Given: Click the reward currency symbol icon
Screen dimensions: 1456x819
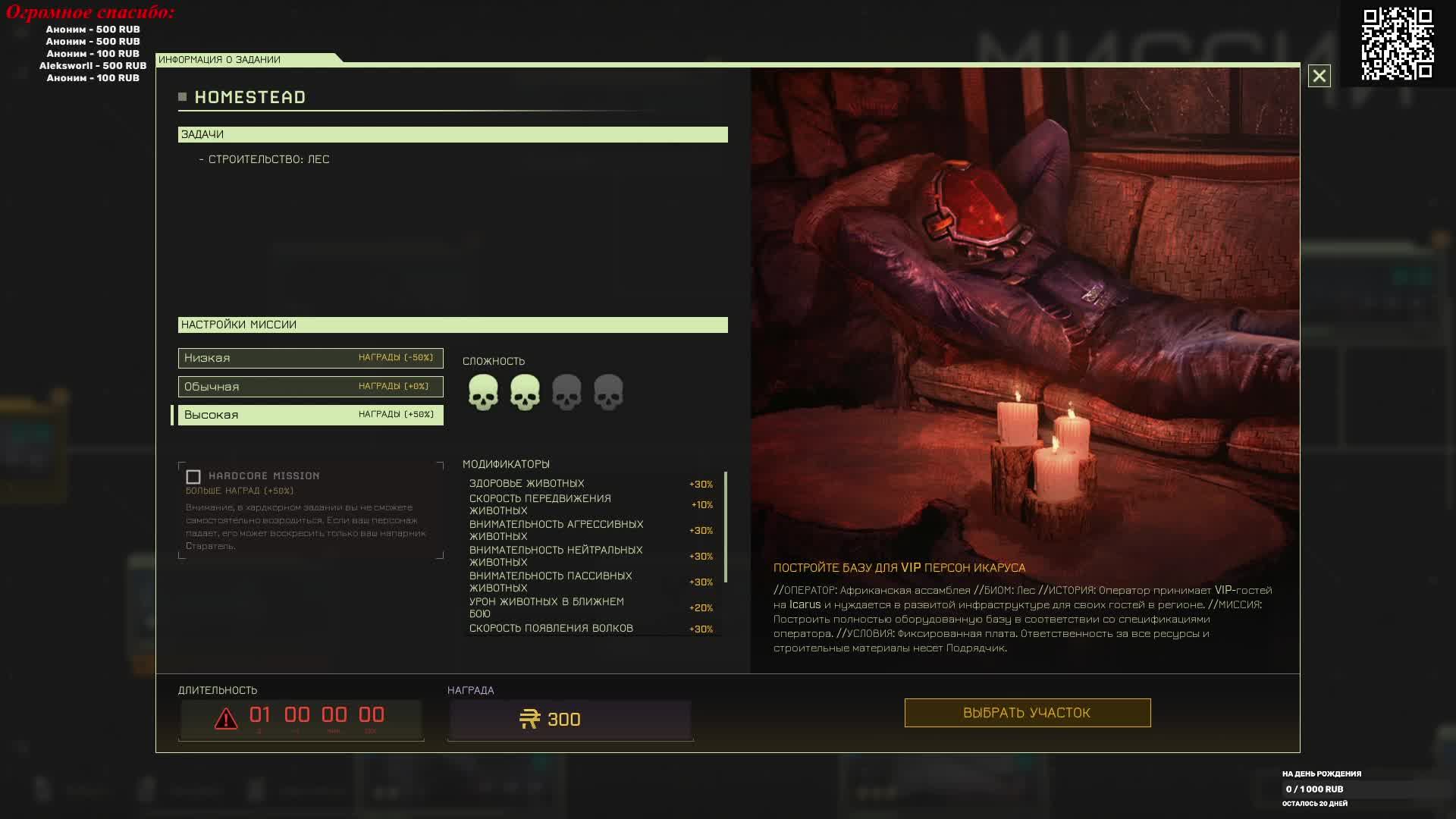Looking at the screenshot, I should click(x=529, y=719).
